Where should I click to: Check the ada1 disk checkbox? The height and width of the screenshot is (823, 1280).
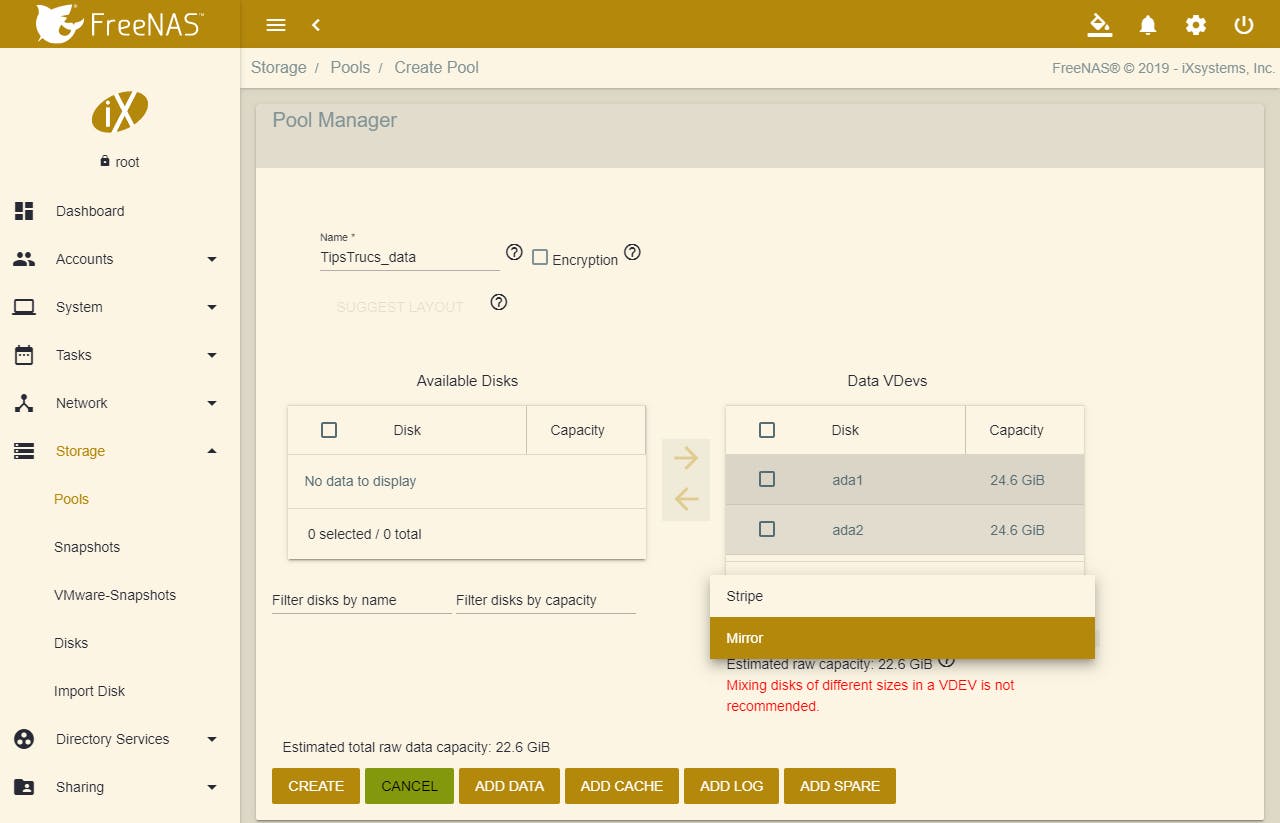[x=767, y=480]
